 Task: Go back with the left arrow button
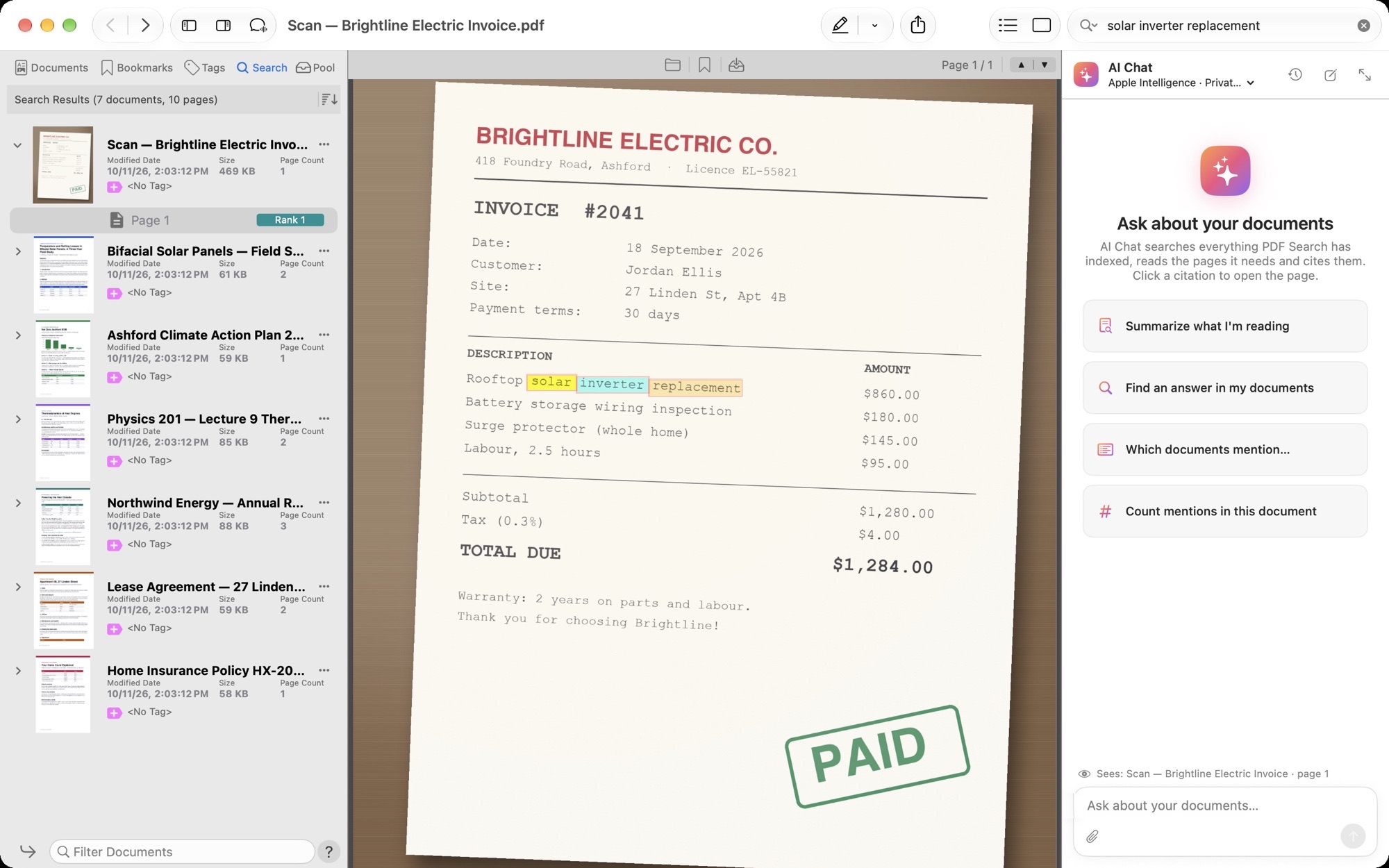110,26
